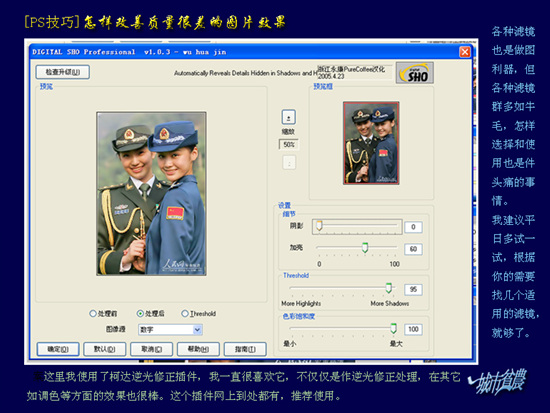Click the 阴影 shadow slider handle
Image resolution: width=550 pixels, height=413 pixels.
point(319,226)
